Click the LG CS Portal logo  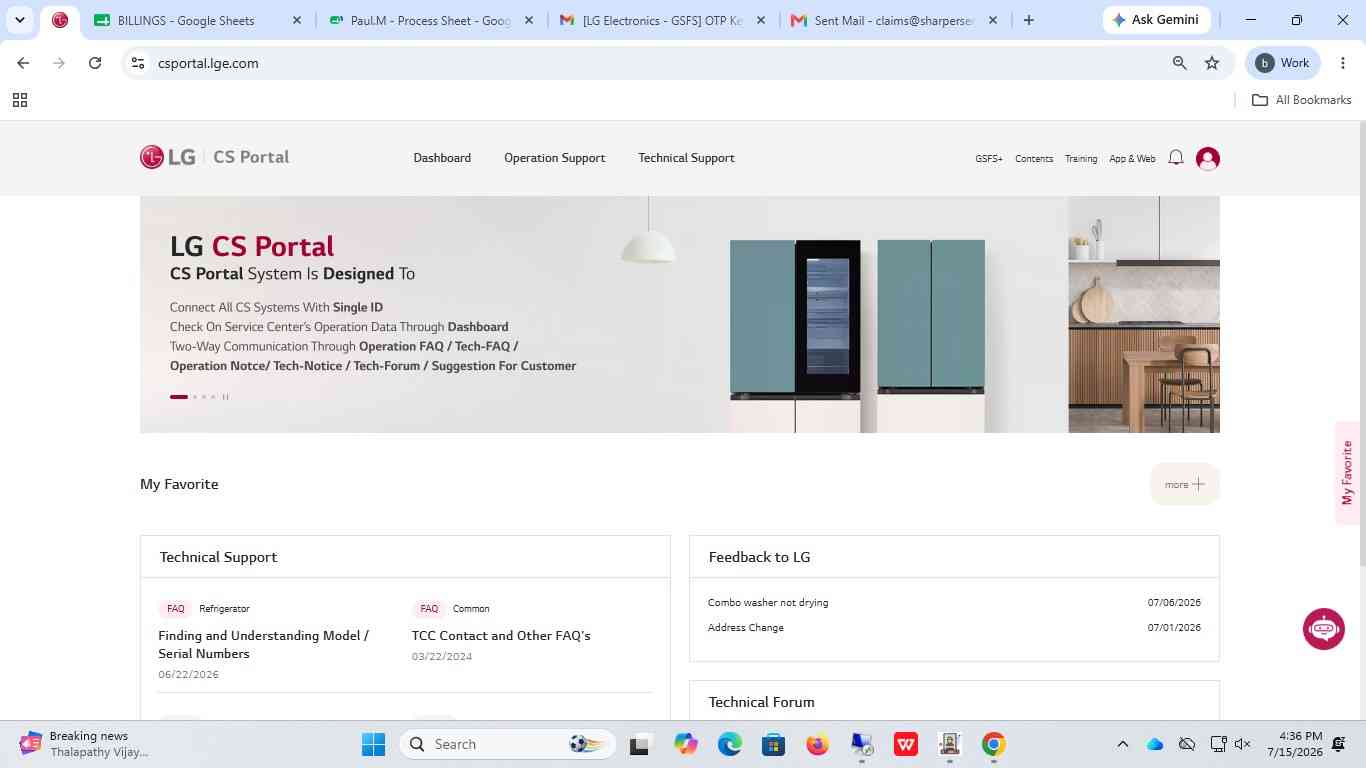tap(215, 157)
